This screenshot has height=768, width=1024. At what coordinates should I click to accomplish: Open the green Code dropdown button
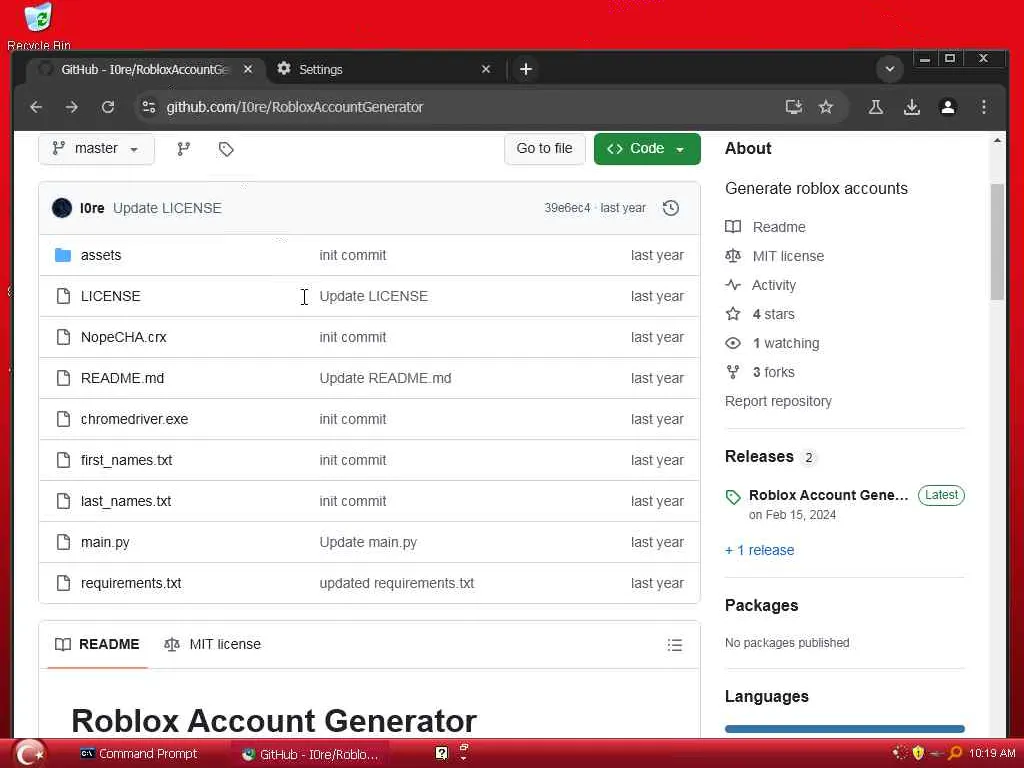coord(647,149)
